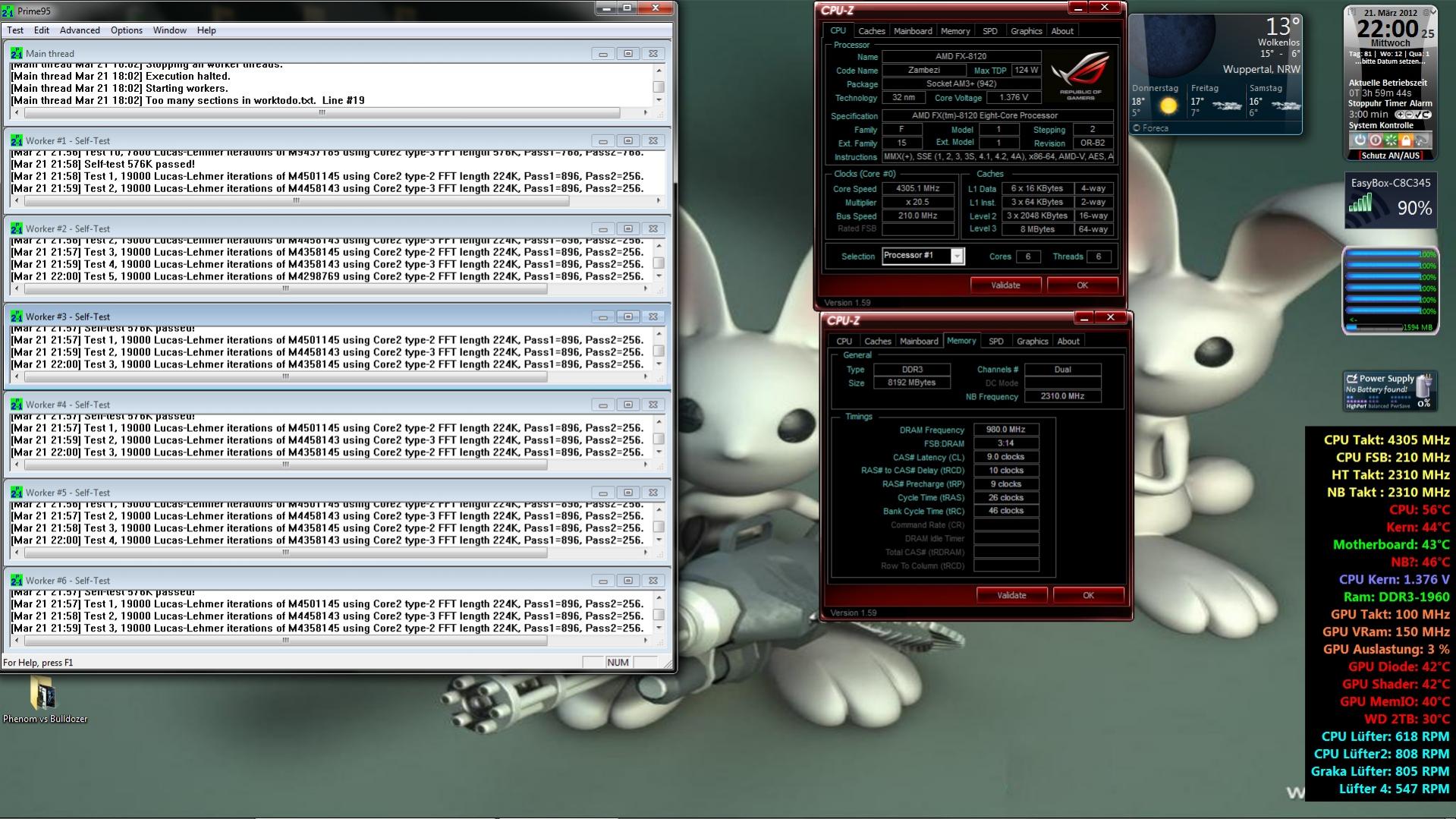Image resolution: width=1456 pixels, height=819 pixels.
Task: Click the timer plus icon
Action: [1400, 115]
